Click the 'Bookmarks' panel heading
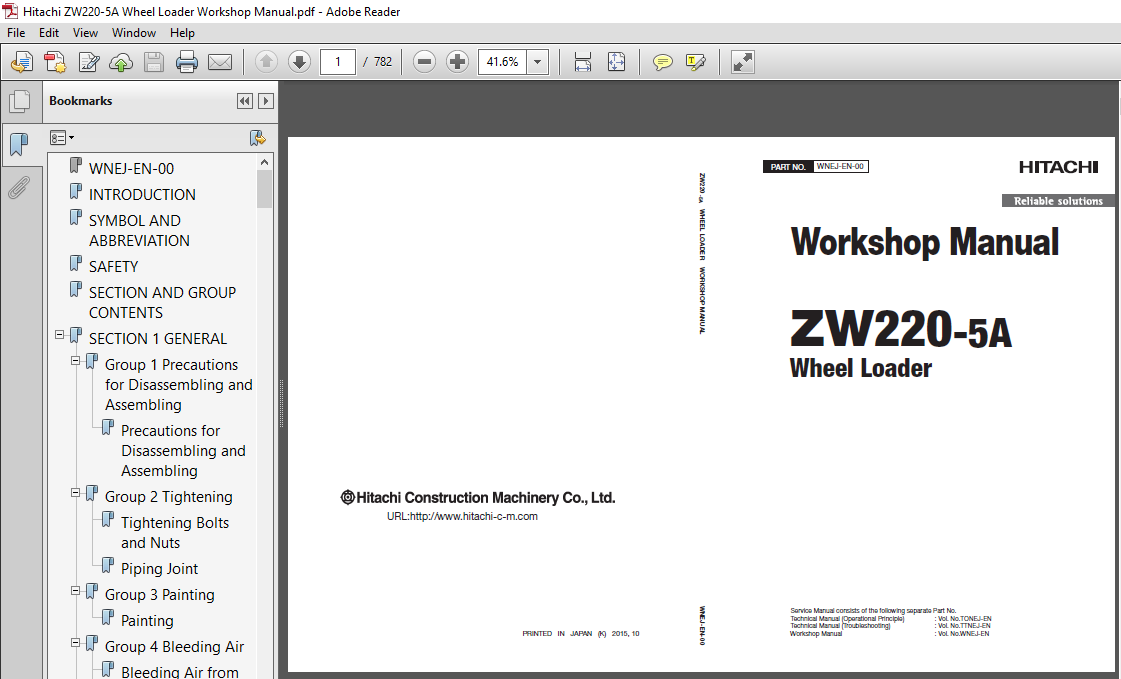Screen dimensions: 1121x679 [81, 101]
